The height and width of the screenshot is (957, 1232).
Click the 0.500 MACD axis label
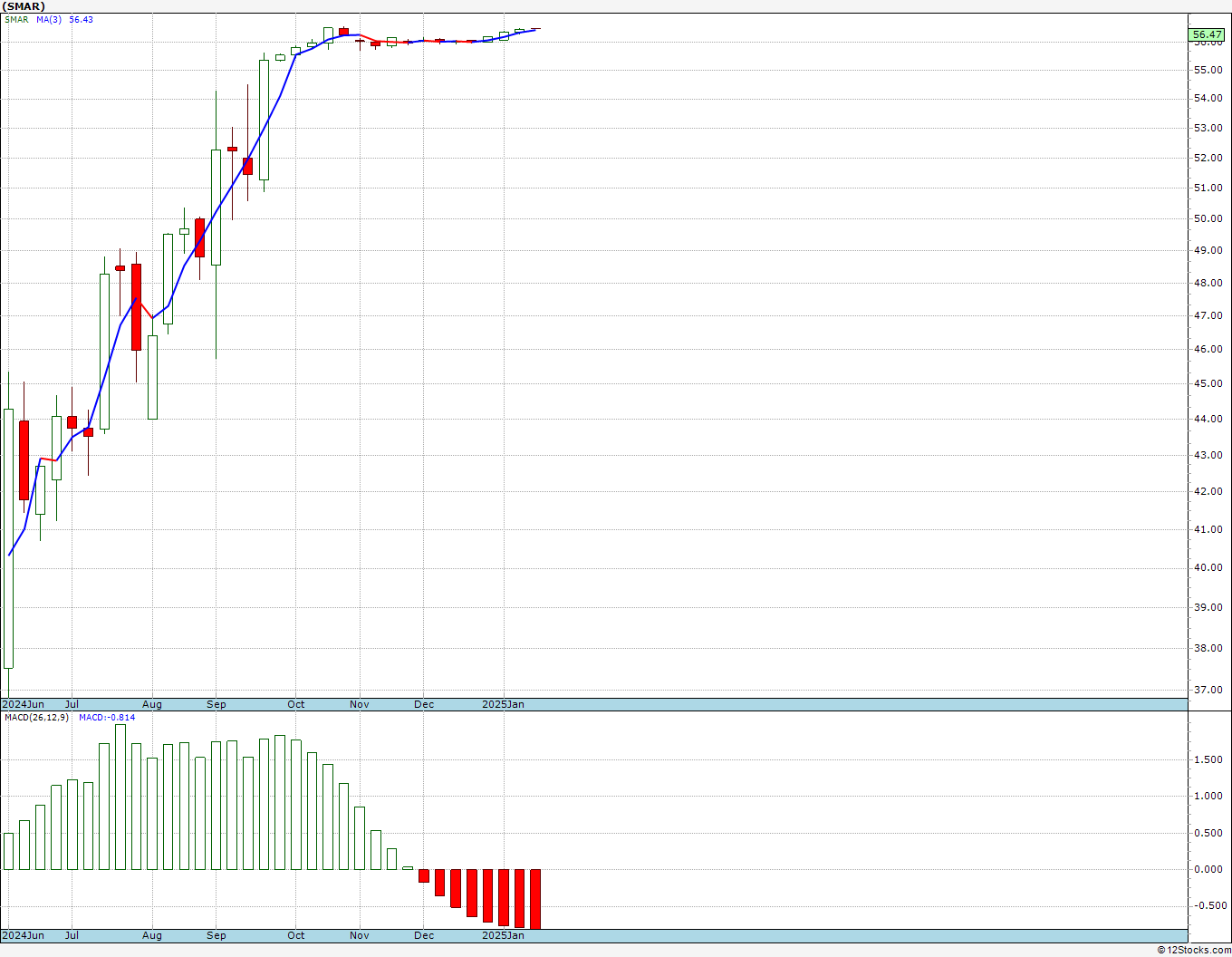point(1208,833)
